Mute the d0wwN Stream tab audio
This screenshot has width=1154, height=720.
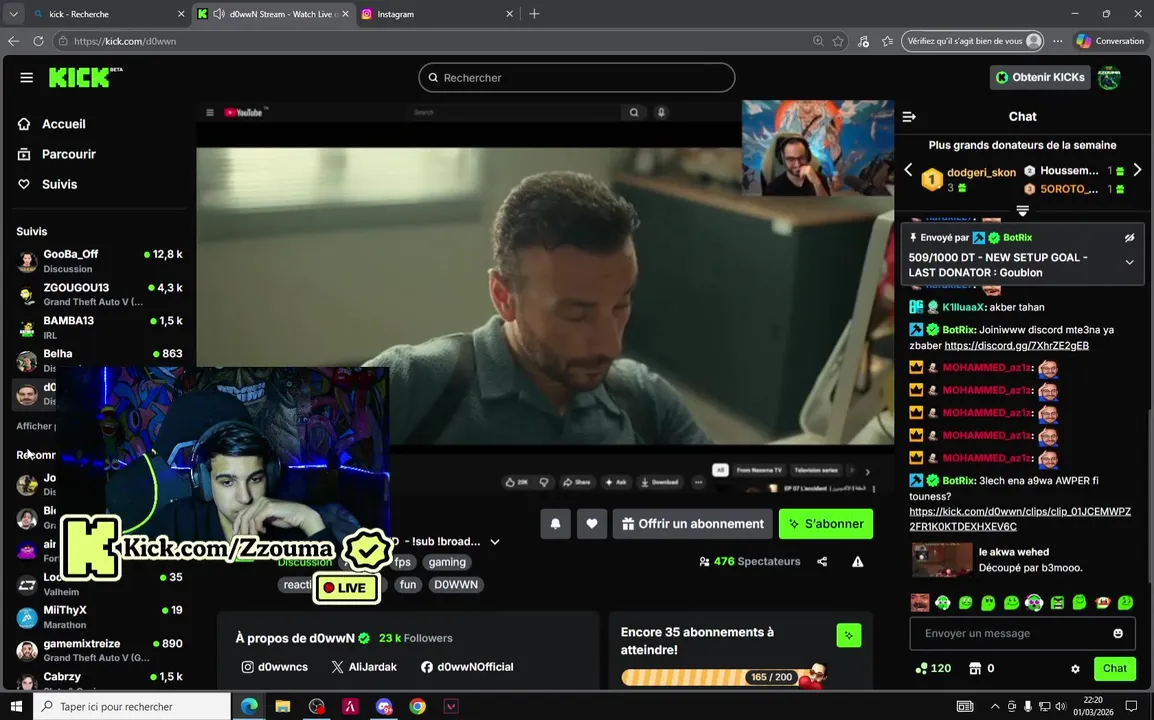click(x=219, y=14)
